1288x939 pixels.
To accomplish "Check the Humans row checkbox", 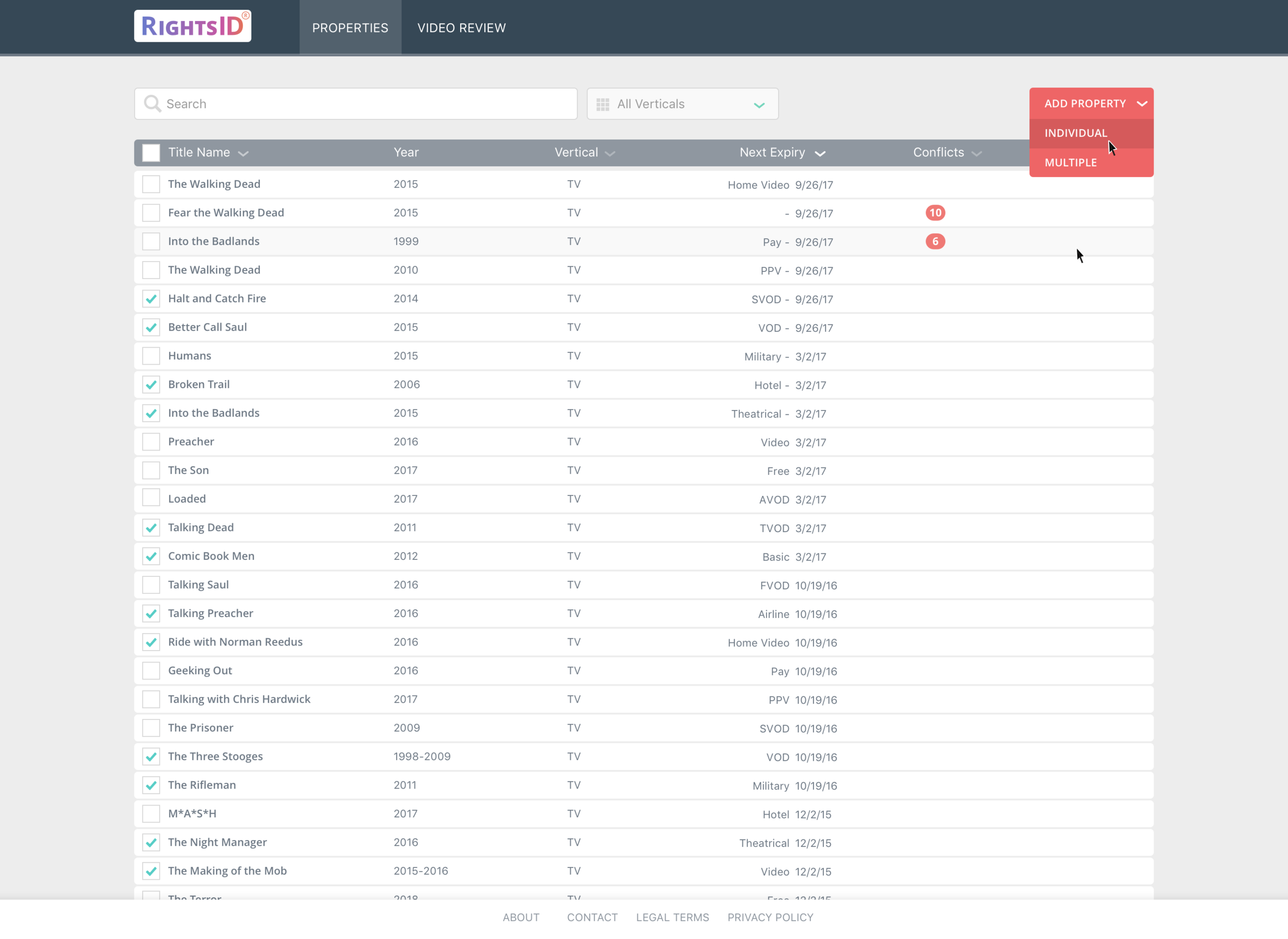I will 150,356.
